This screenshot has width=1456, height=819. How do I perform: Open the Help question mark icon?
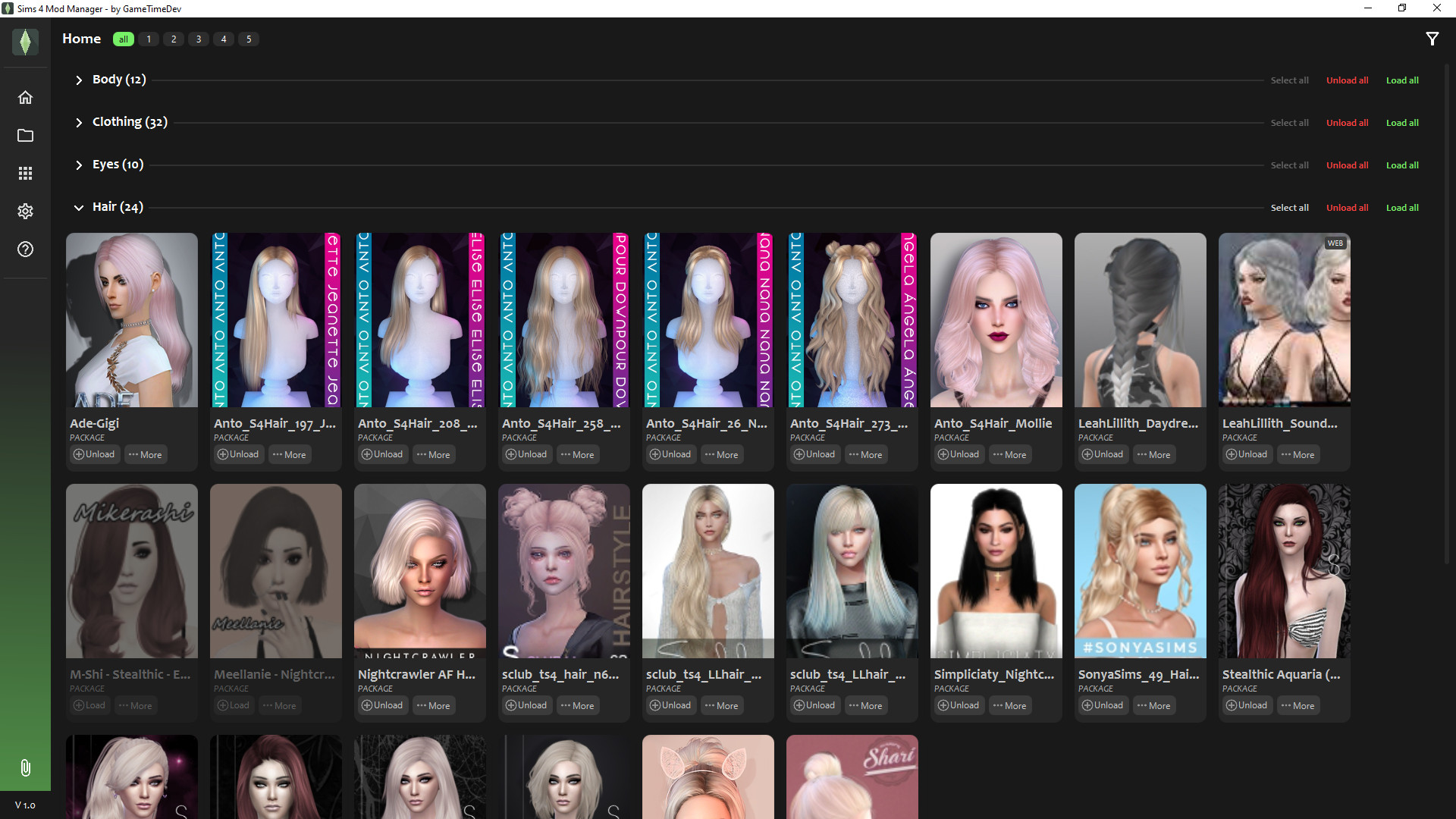click(x=25, y=249)
